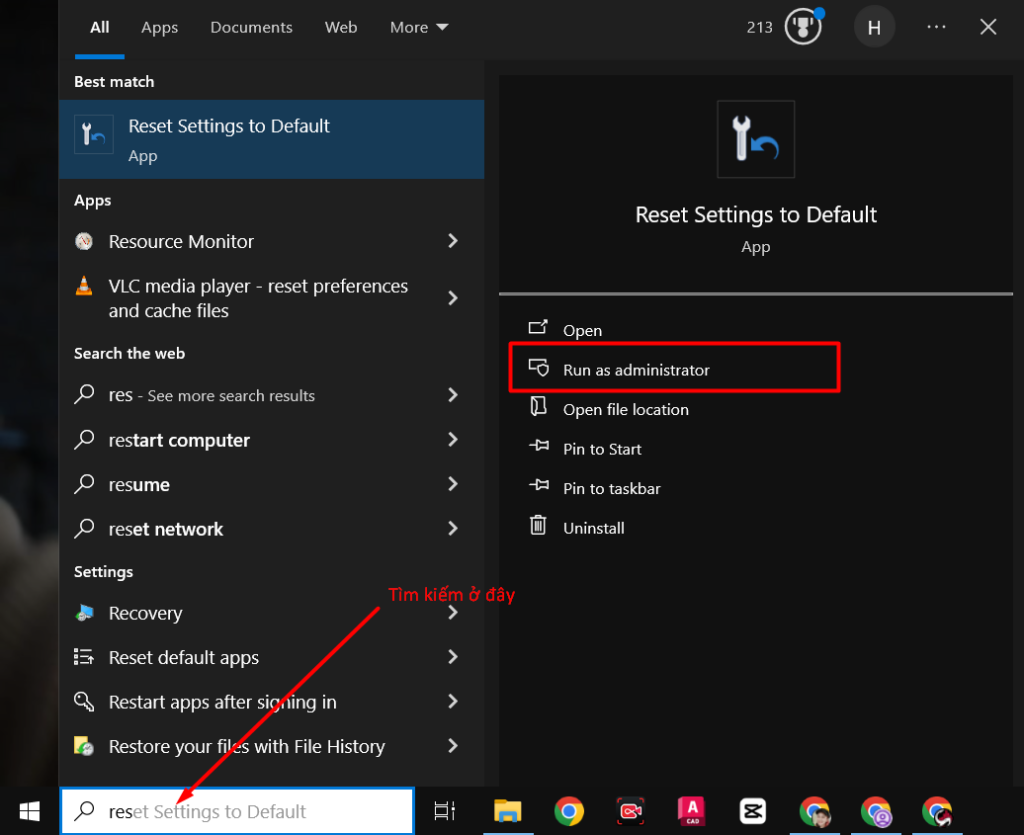Screen dimensions: 1024x835
Task: Open Task View from the taskbar
Action: [445, 811]
